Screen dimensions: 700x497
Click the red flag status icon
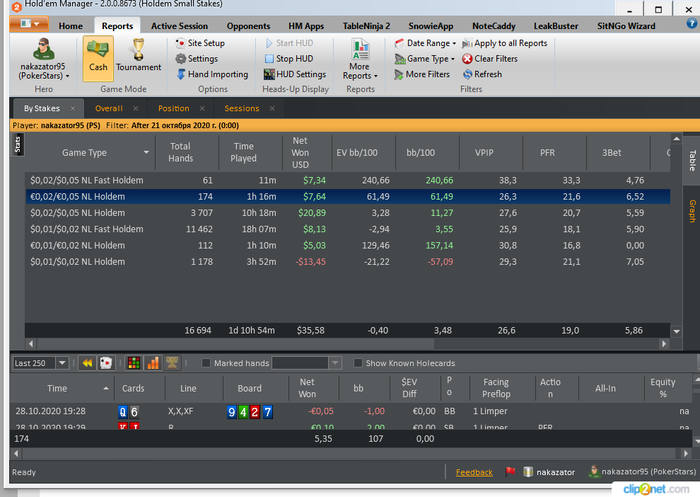tap(510, 472)
